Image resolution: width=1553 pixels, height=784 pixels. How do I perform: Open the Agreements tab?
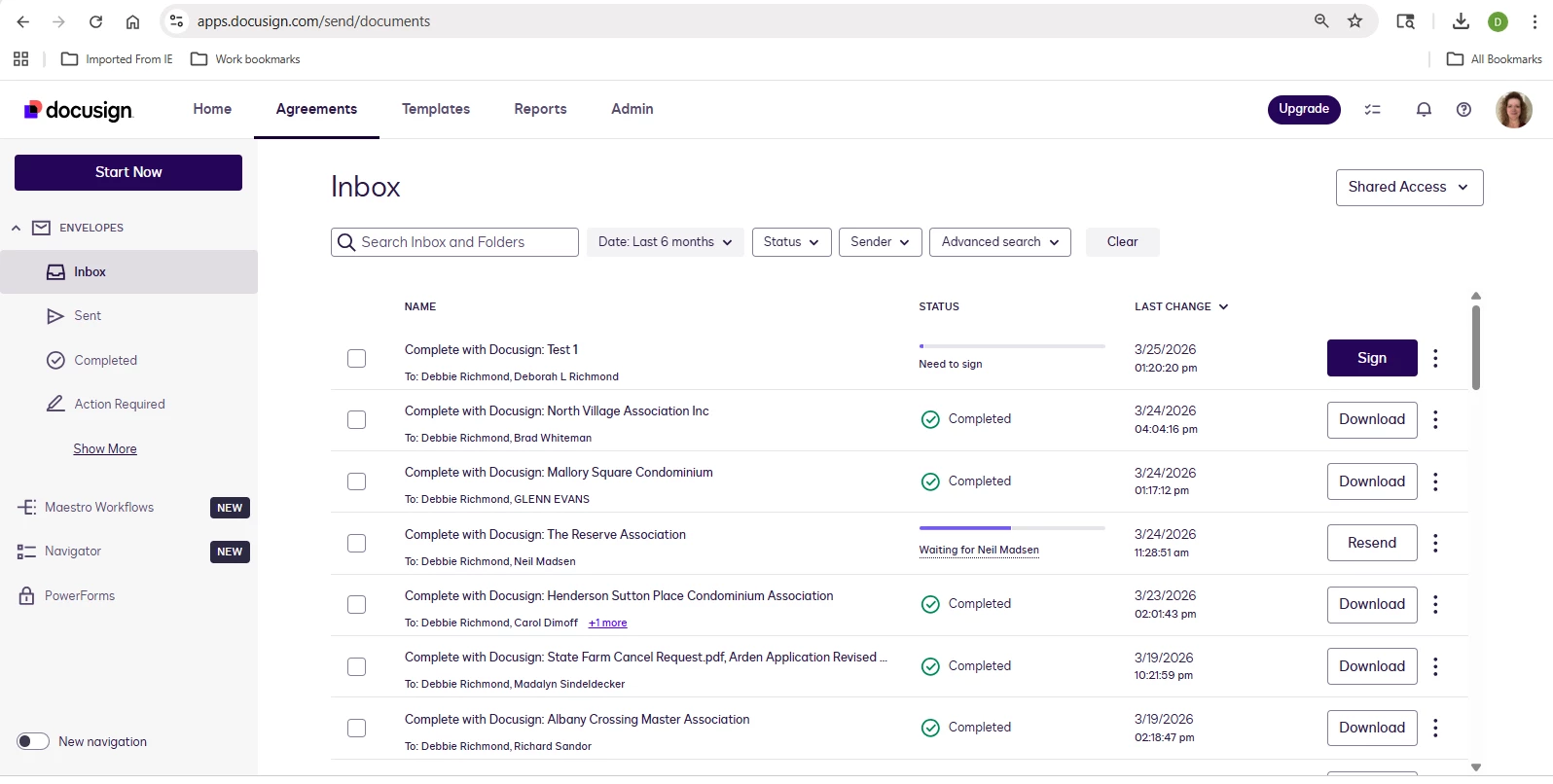[x=316, y=109]
